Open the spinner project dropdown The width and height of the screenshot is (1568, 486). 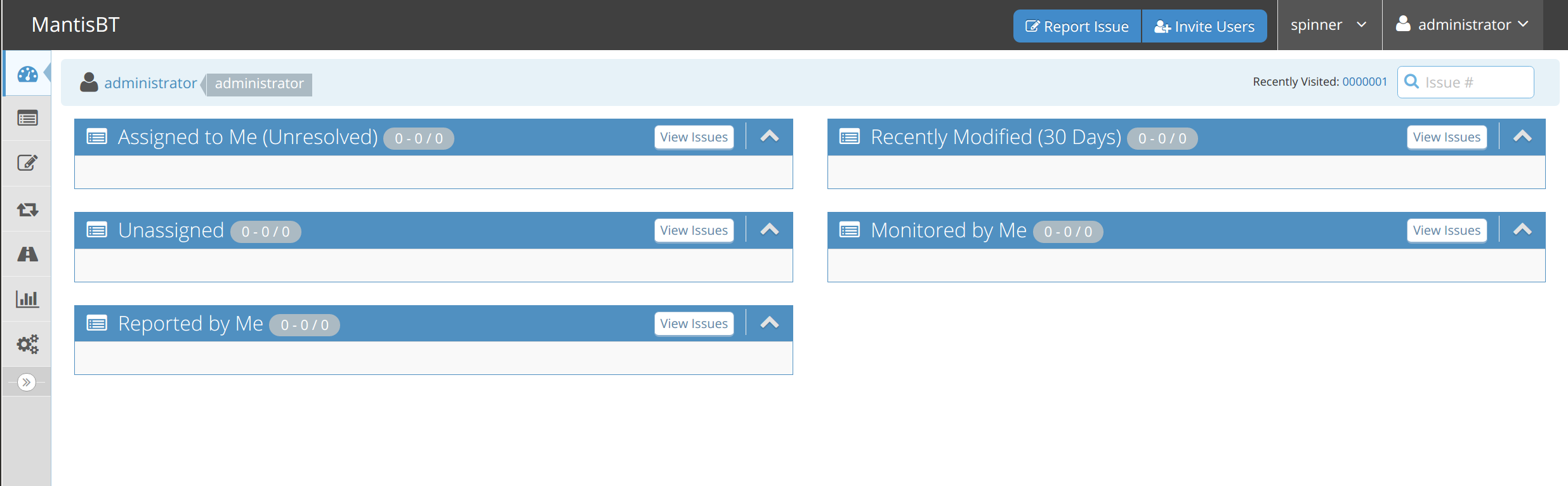coord(1328,25)
